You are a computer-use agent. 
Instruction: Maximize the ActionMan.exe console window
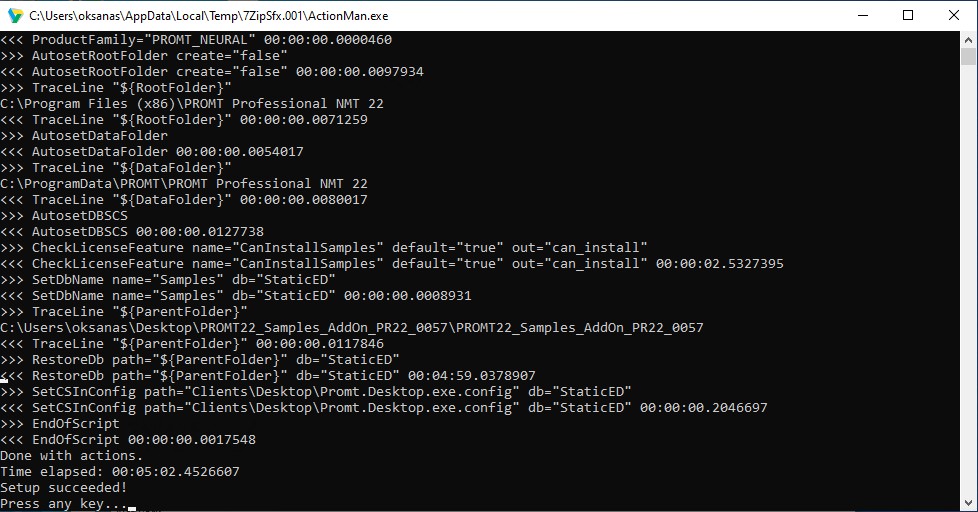[908, 16]
